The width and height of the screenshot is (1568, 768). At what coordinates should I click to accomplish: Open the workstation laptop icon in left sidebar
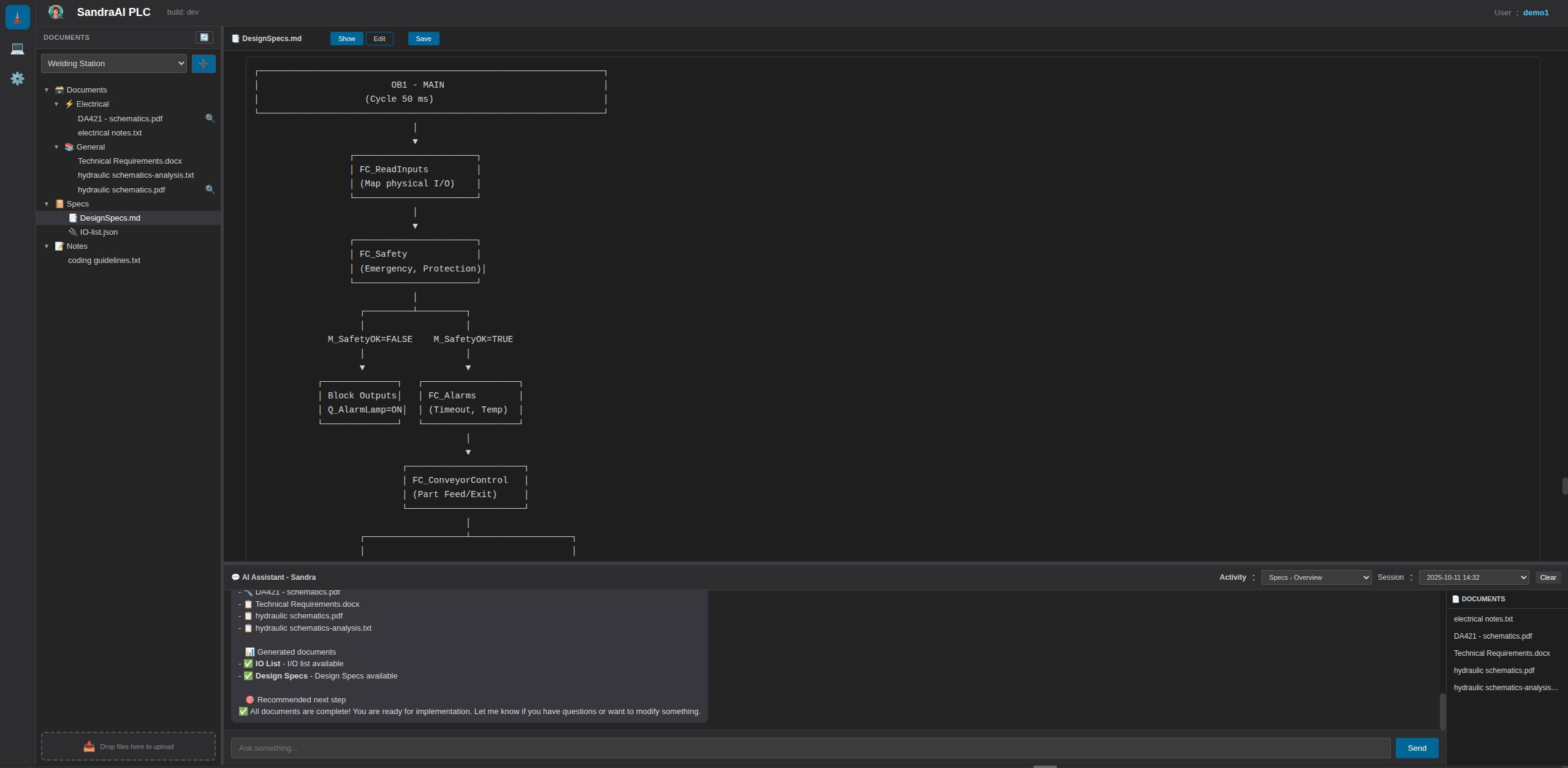coord(17,48)
